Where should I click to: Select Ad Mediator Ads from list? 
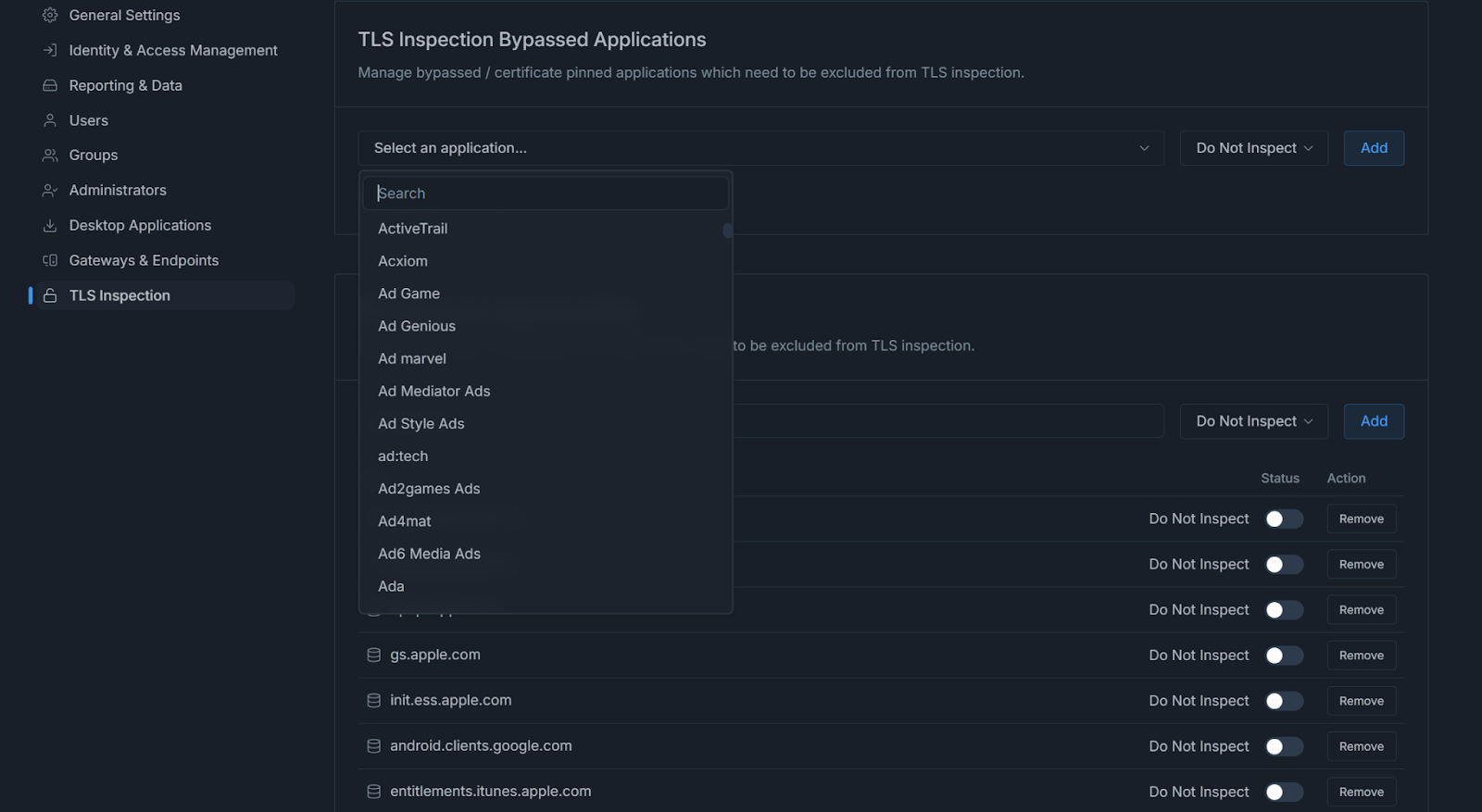[434, 392]
